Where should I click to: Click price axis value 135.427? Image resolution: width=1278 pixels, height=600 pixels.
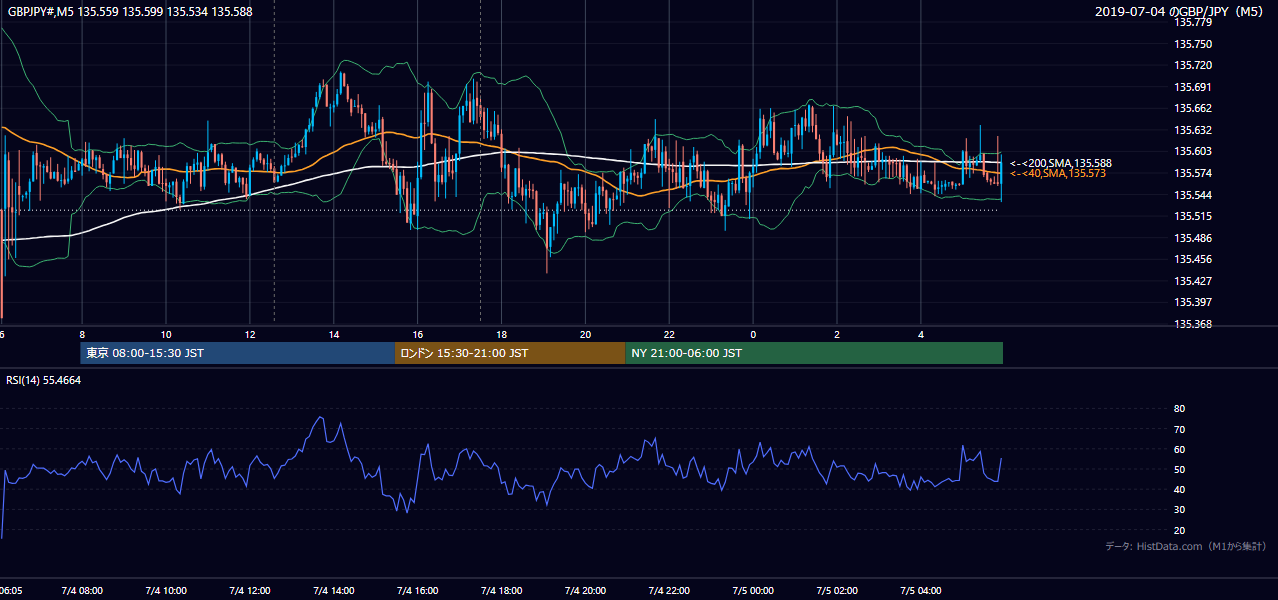point(1193,281)
